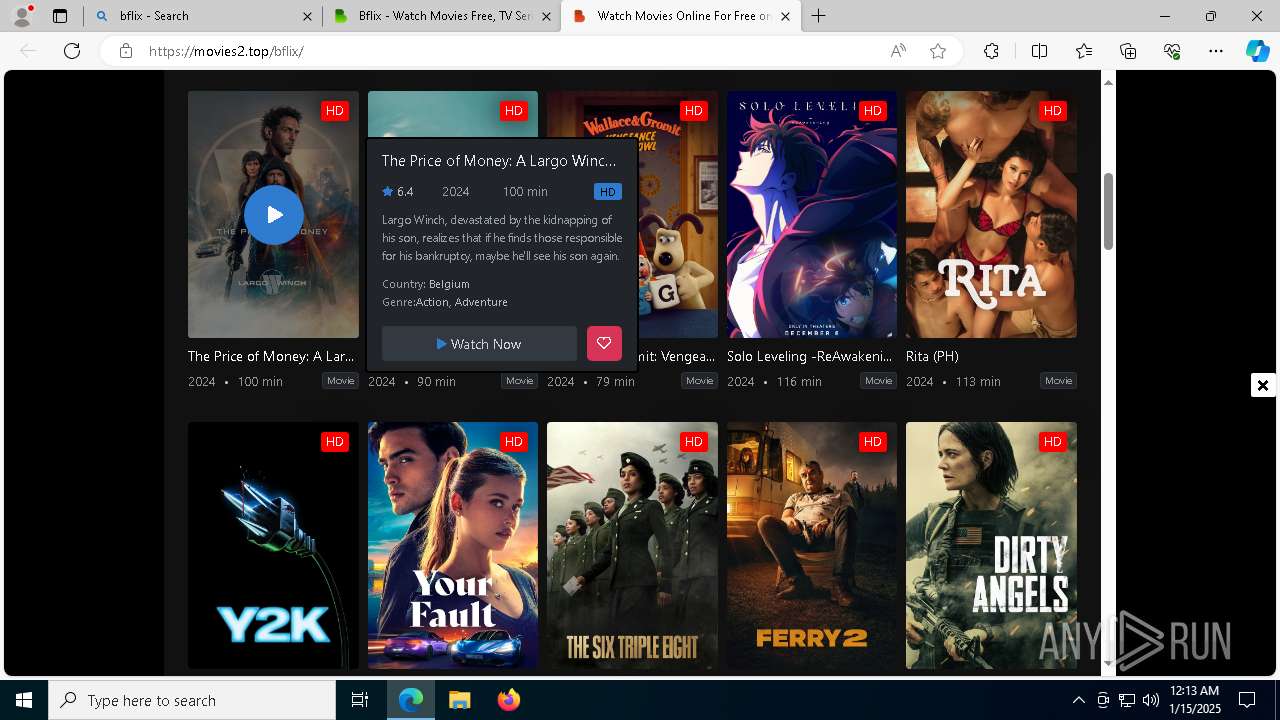The width and height of the screenshot is (1280, 720).
Task: Open the network status icon
Action: 1127,700
